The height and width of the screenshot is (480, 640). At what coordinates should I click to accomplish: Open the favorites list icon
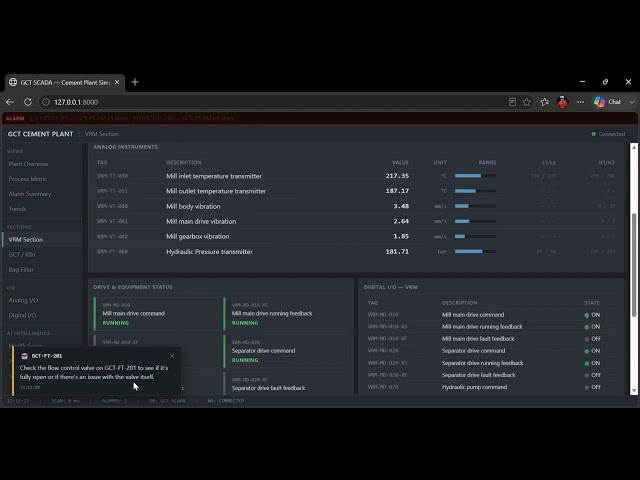[545, 102]
